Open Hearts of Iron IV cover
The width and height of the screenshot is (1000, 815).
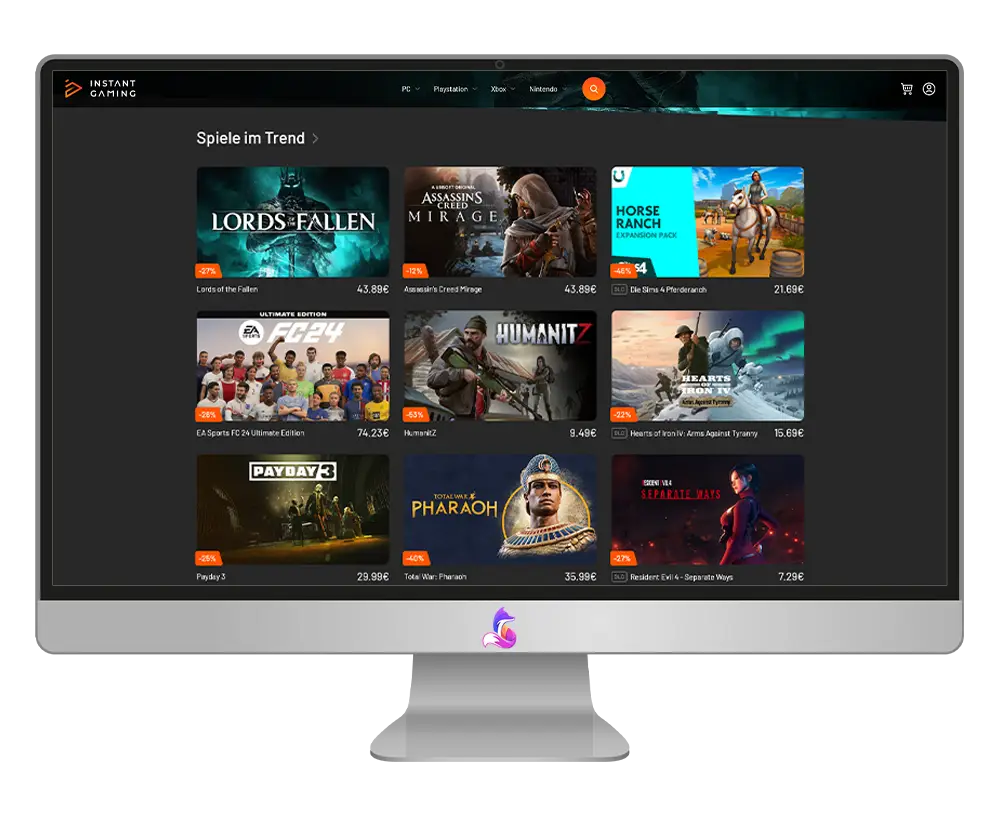[707, 365]
